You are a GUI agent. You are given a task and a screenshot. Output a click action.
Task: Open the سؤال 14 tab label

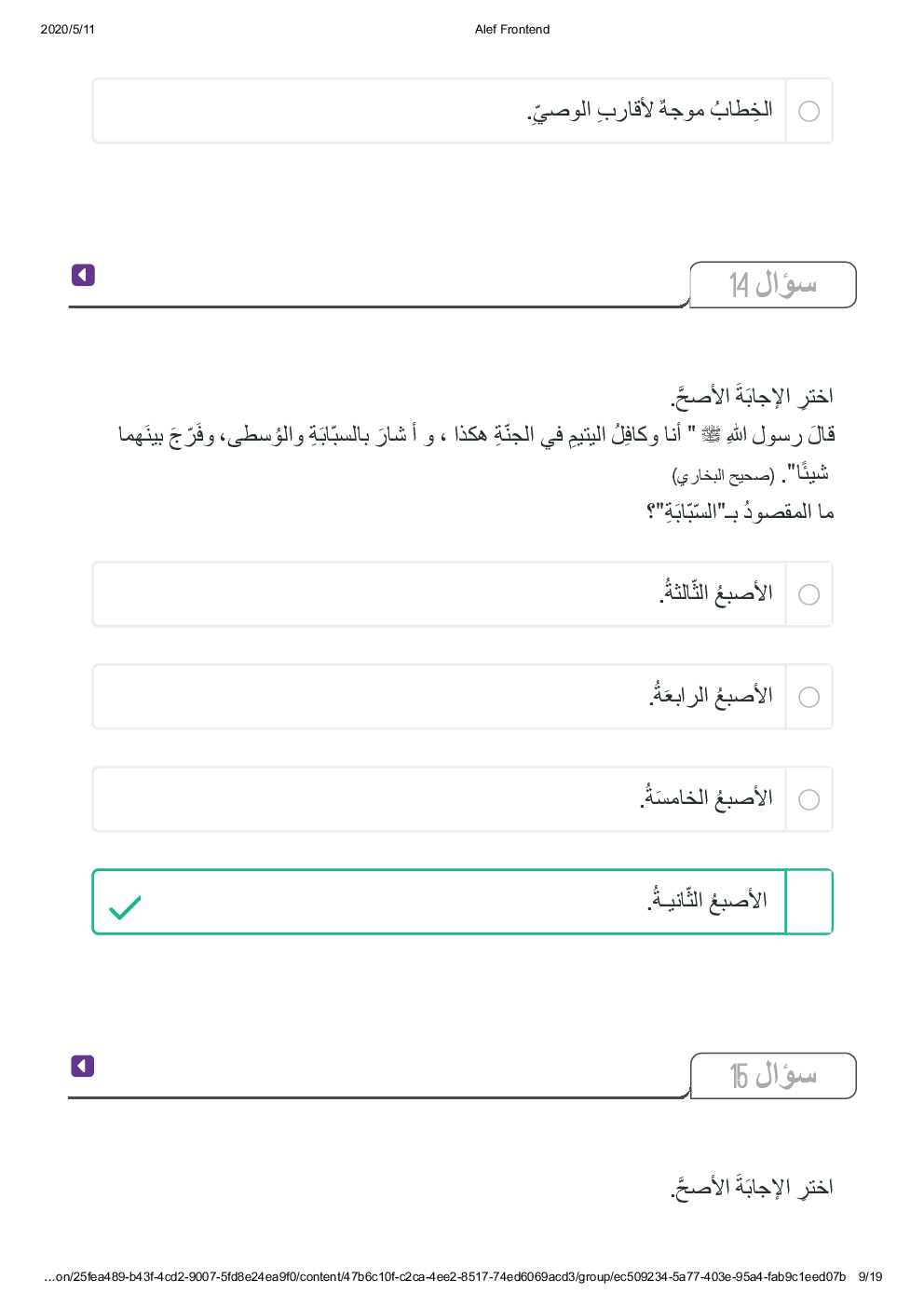(x=772, y=284)
